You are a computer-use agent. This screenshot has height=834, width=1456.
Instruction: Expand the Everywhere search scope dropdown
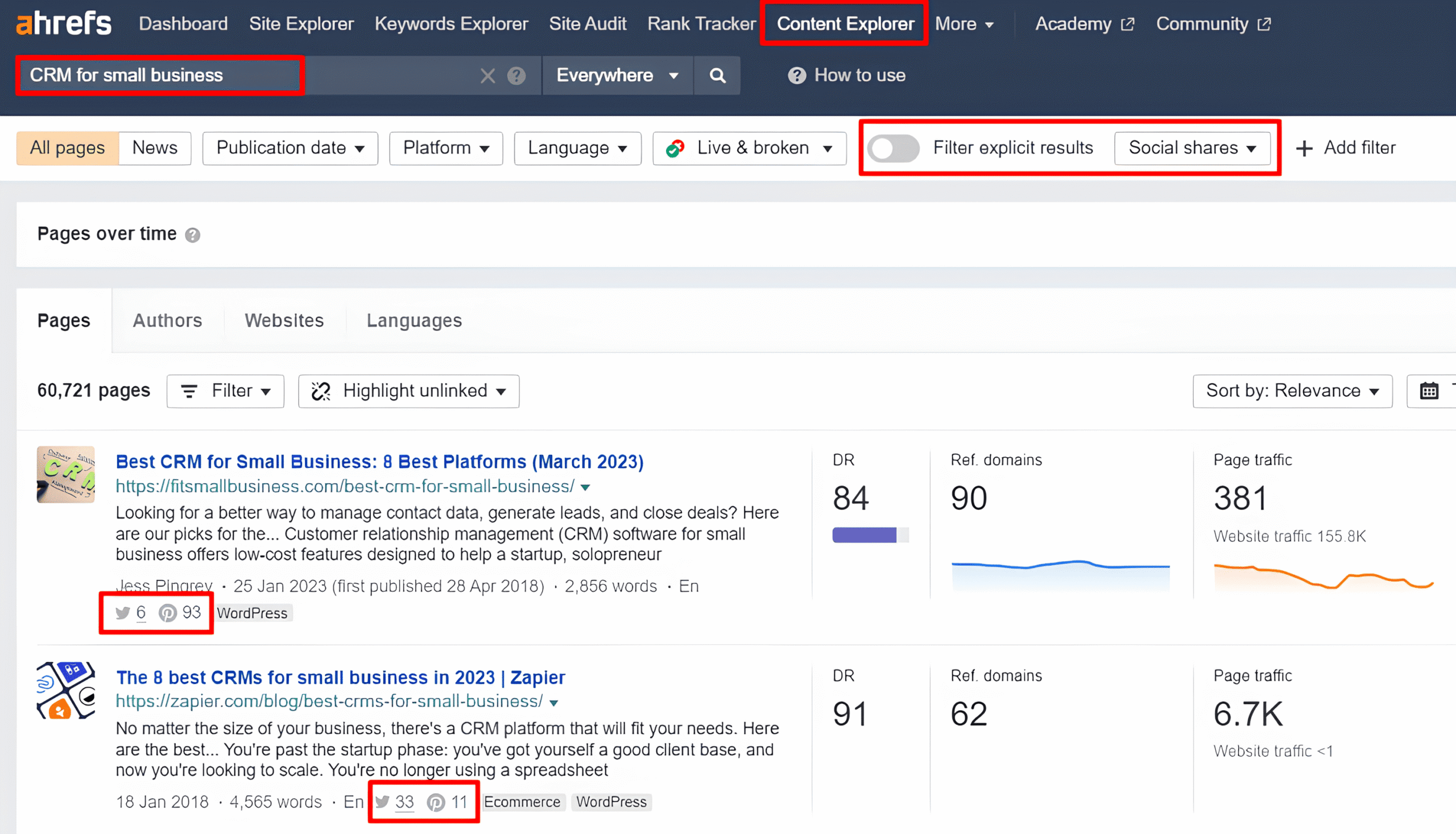pos(618,76)
